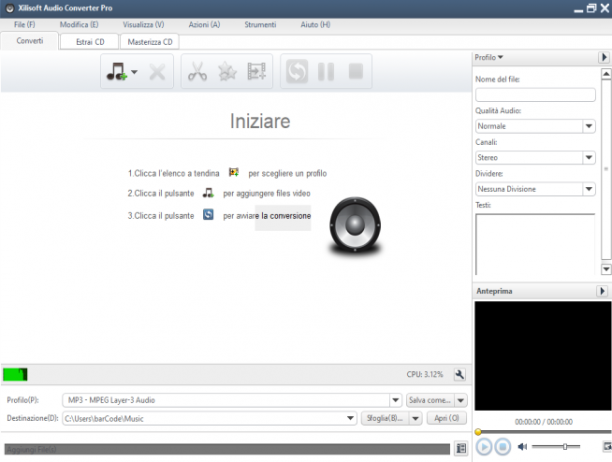Viewport: 612px width, 462px height.
Task: Mute the preview speaker icon
Action: (522, 446)
